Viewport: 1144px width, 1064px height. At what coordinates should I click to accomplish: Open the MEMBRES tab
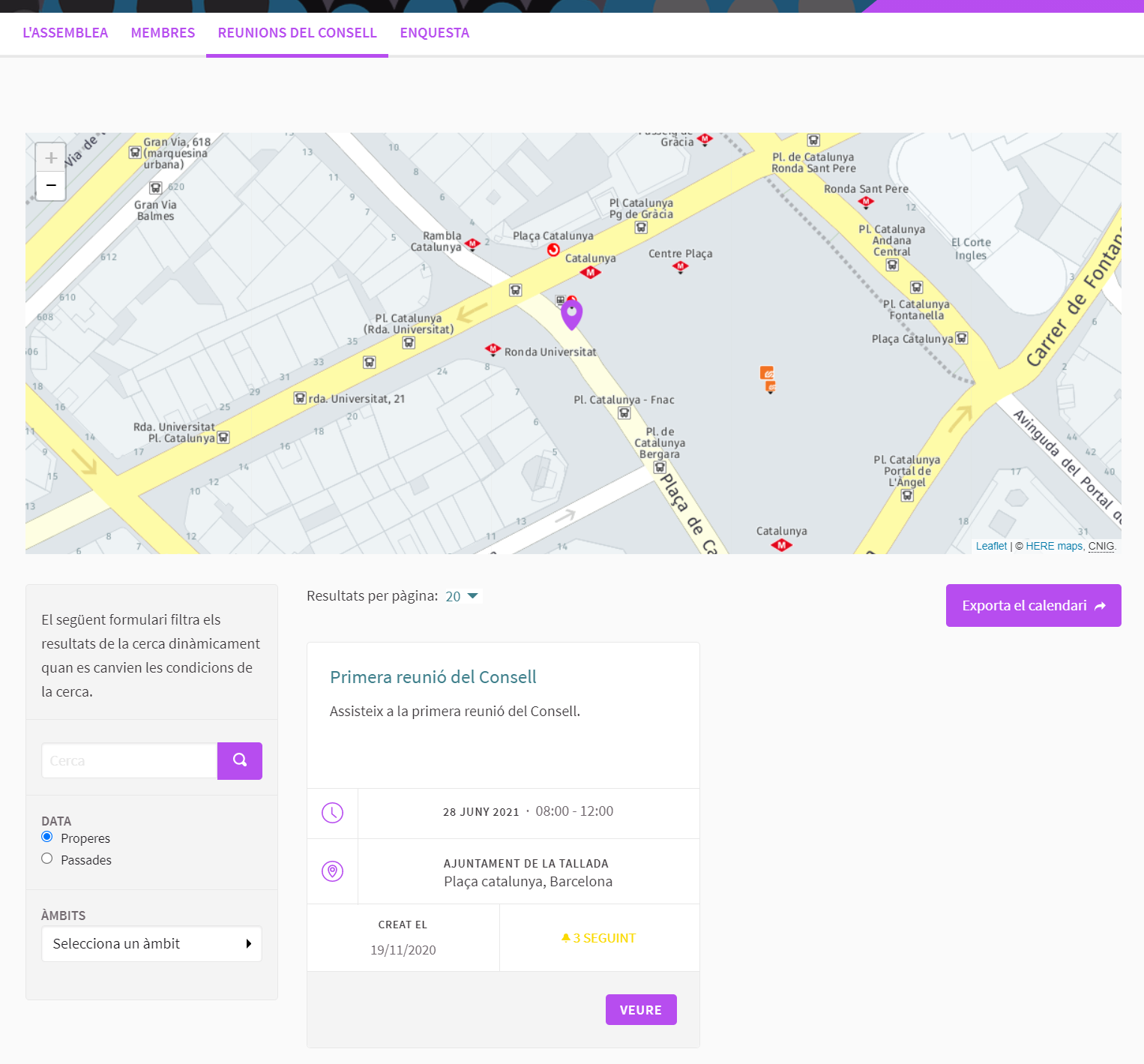tap(163, 33)
